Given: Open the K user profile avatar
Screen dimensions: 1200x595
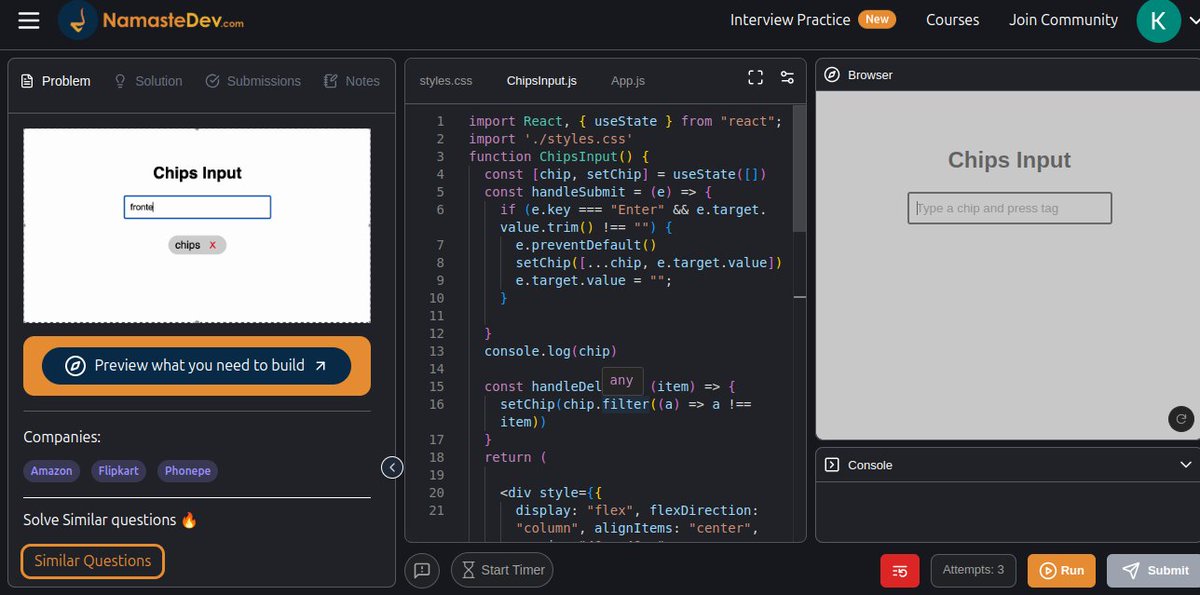Looking at the screenshot, I should click(x=1158, y=20).
